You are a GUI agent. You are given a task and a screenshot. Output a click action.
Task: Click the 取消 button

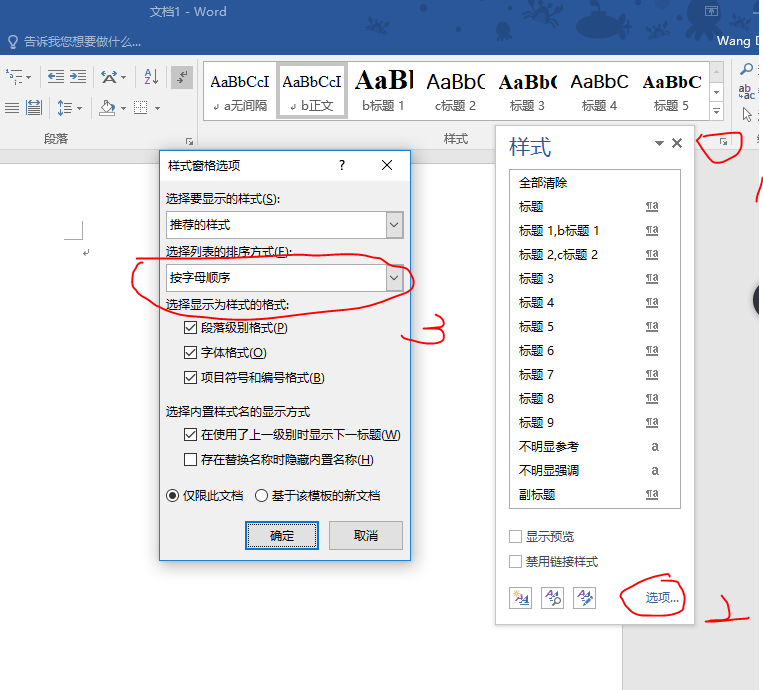coord(366,536)
